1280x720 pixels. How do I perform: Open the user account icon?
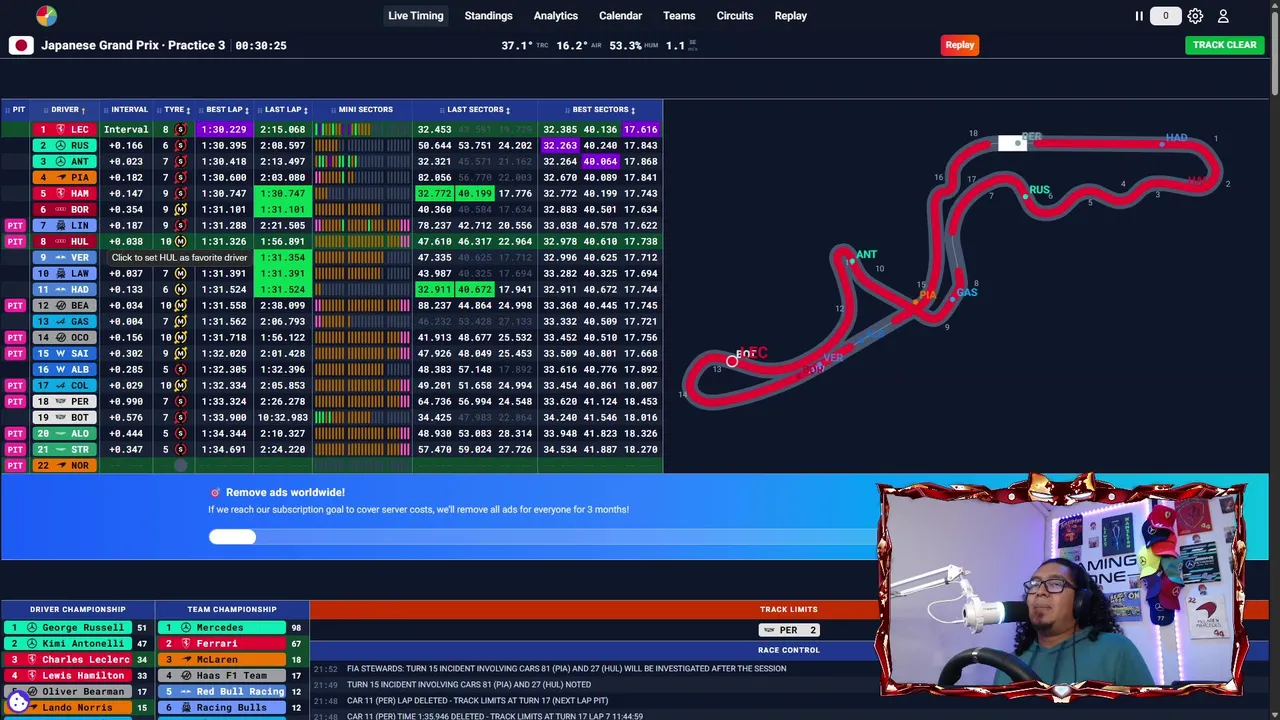pyautogui.click(x=1223, y=16)
